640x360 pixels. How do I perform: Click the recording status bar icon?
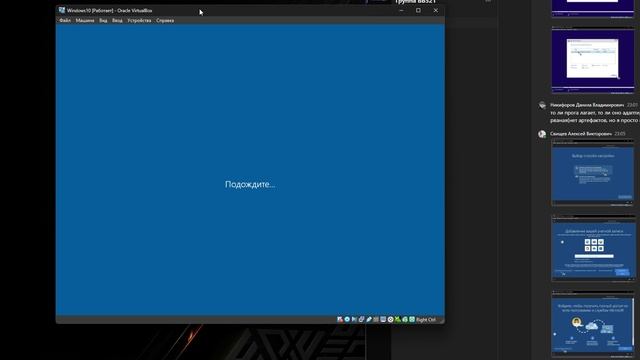(391, 320)
